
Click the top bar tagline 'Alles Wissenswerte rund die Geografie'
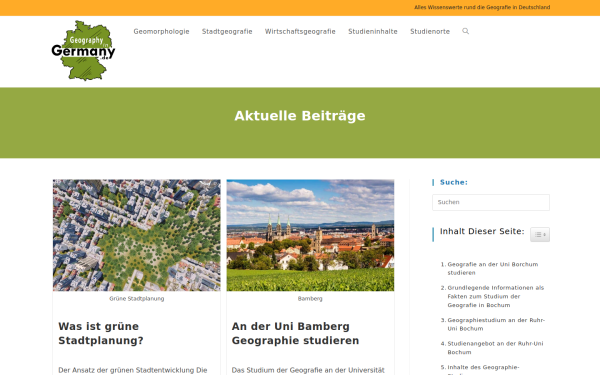(x=482, y=7)
